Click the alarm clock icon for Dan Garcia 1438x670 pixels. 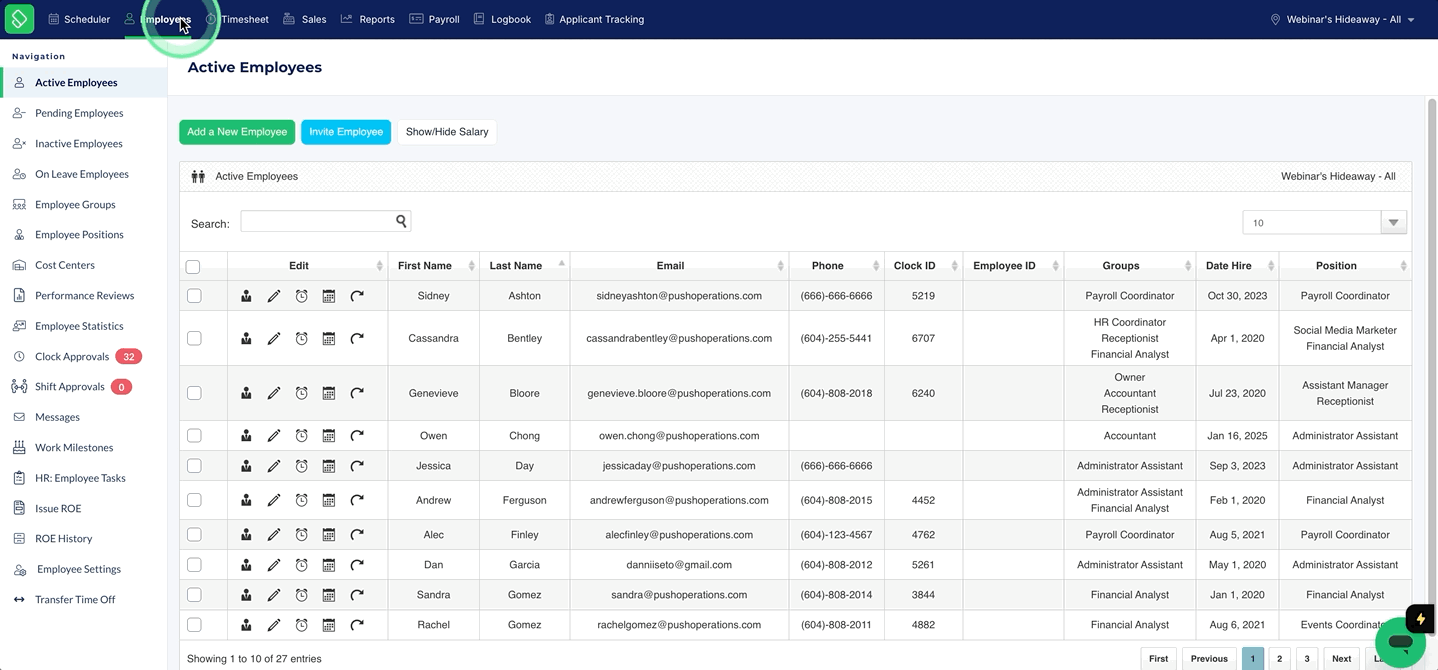[301, 565]
